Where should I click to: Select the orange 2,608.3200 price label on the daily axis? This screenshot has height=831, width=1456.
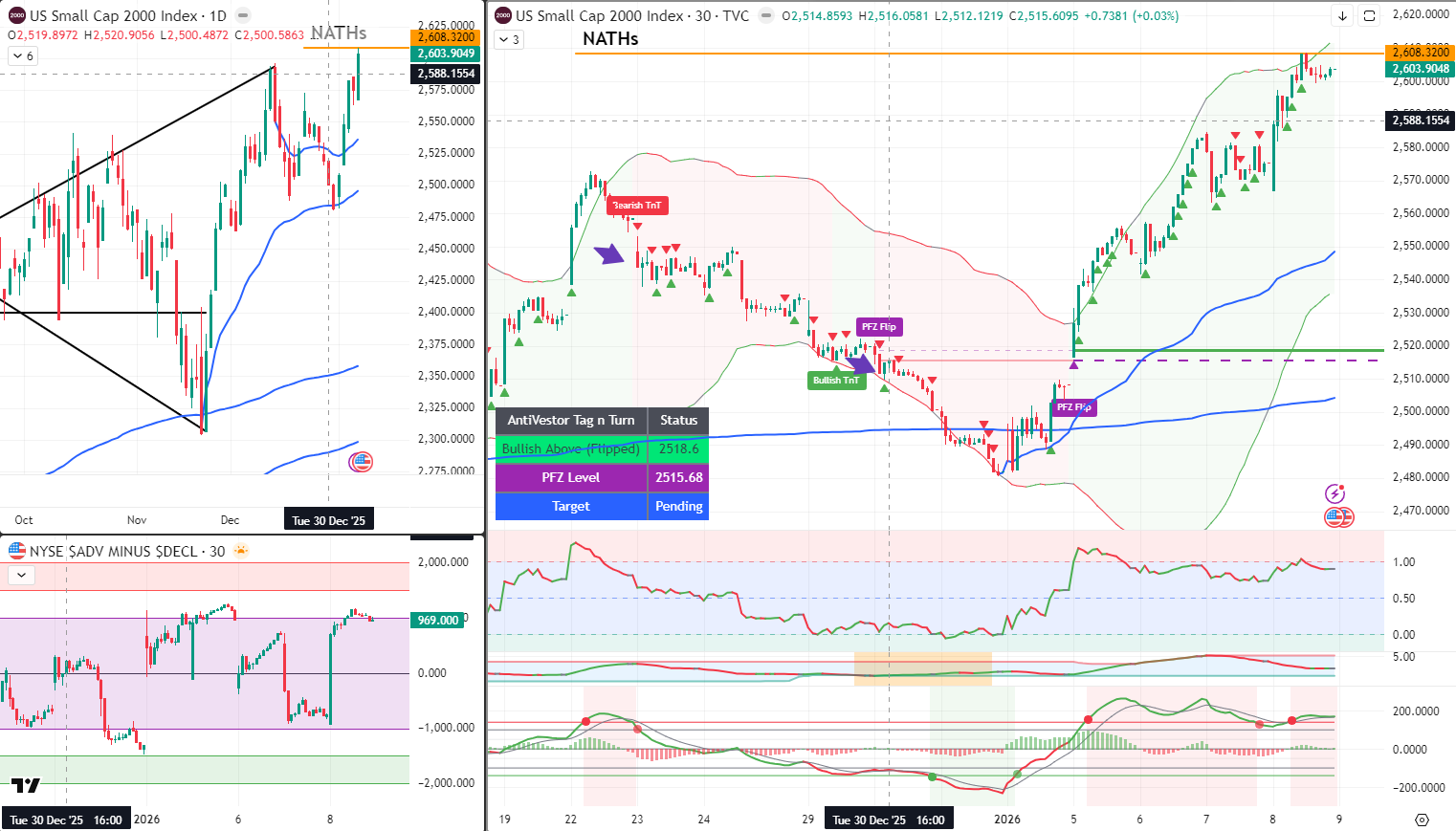445,37
